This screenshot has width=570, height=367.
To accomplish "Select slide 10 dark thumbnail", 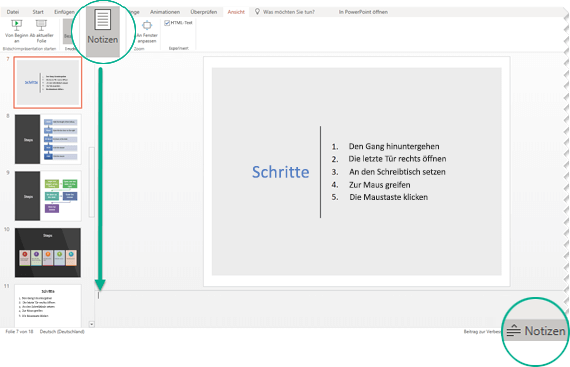I will [48, 253].
